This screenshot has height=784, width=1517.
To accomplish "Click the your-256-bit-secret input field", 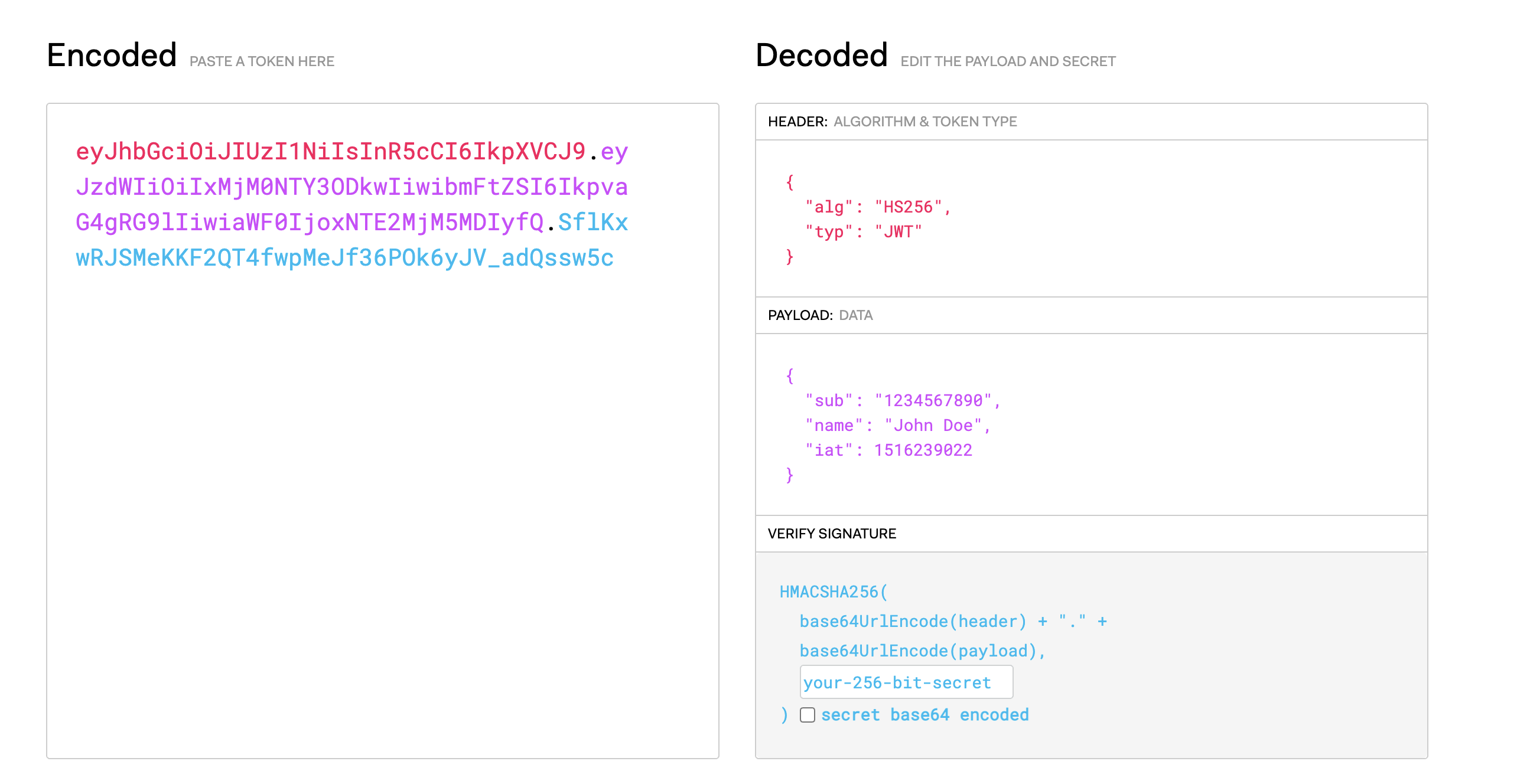I will click(906, 682).
